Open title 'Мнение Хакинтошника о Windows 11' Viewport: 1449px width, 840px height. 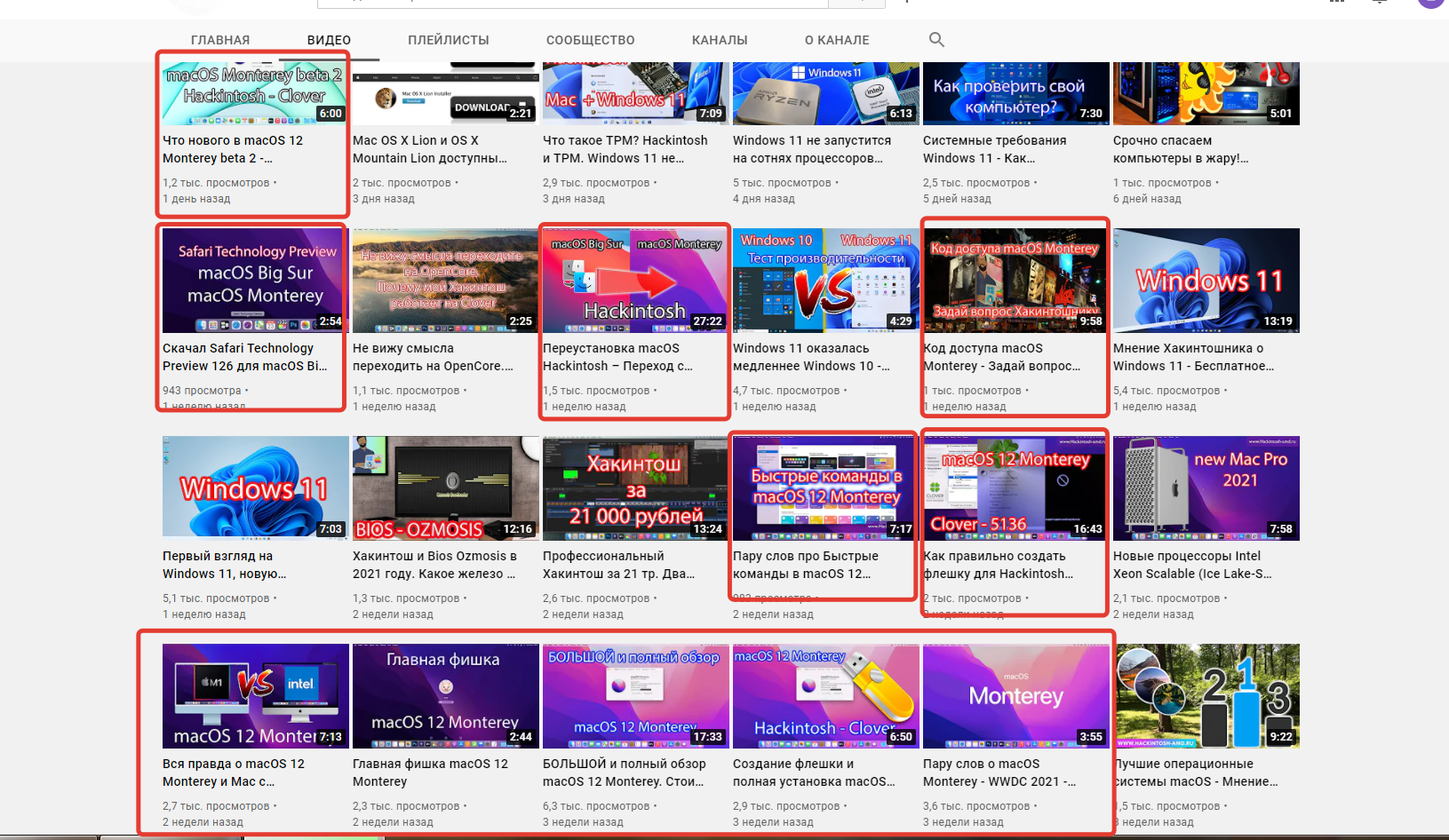point(1194,357)
